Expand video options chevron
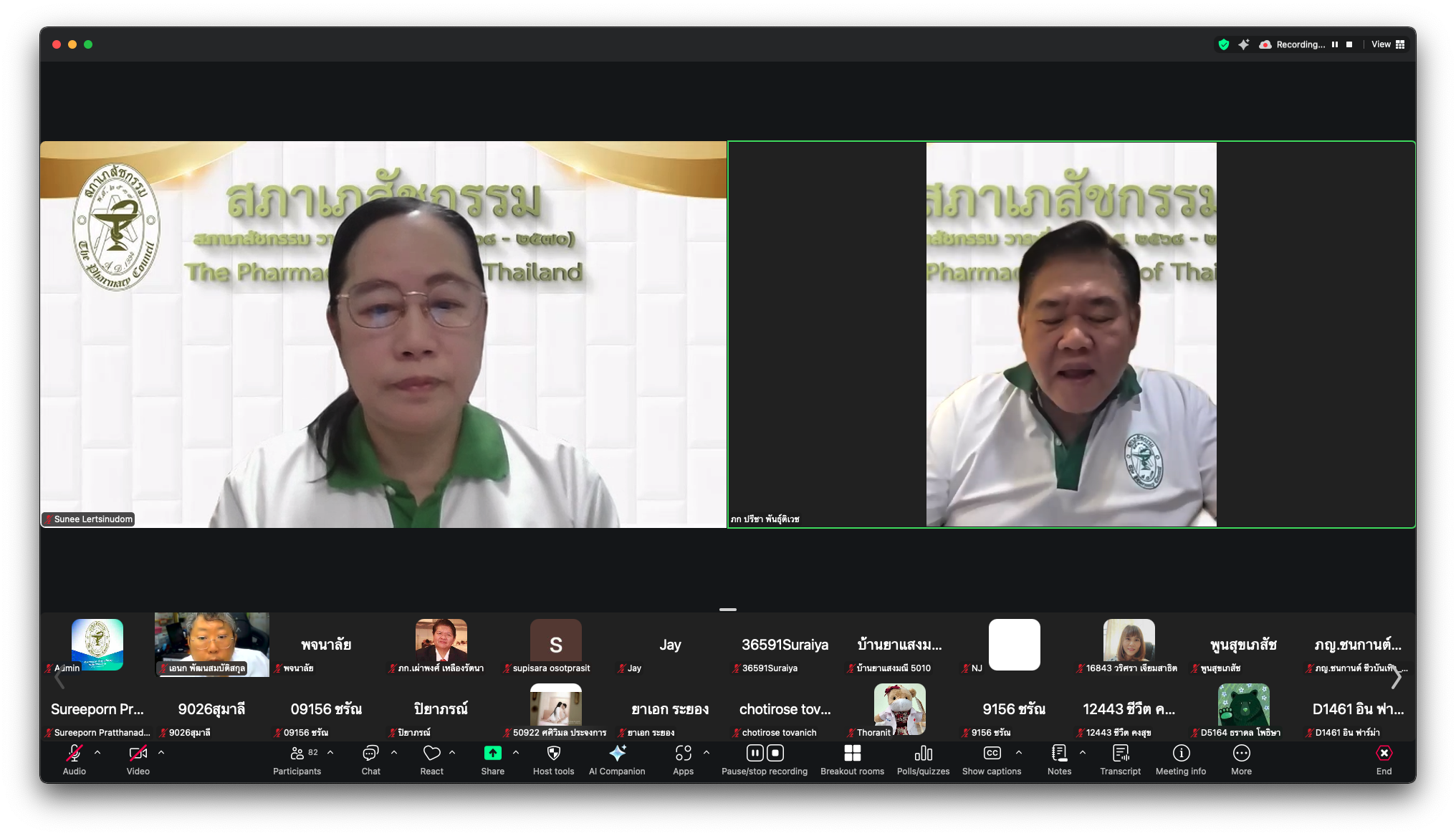 161,753
